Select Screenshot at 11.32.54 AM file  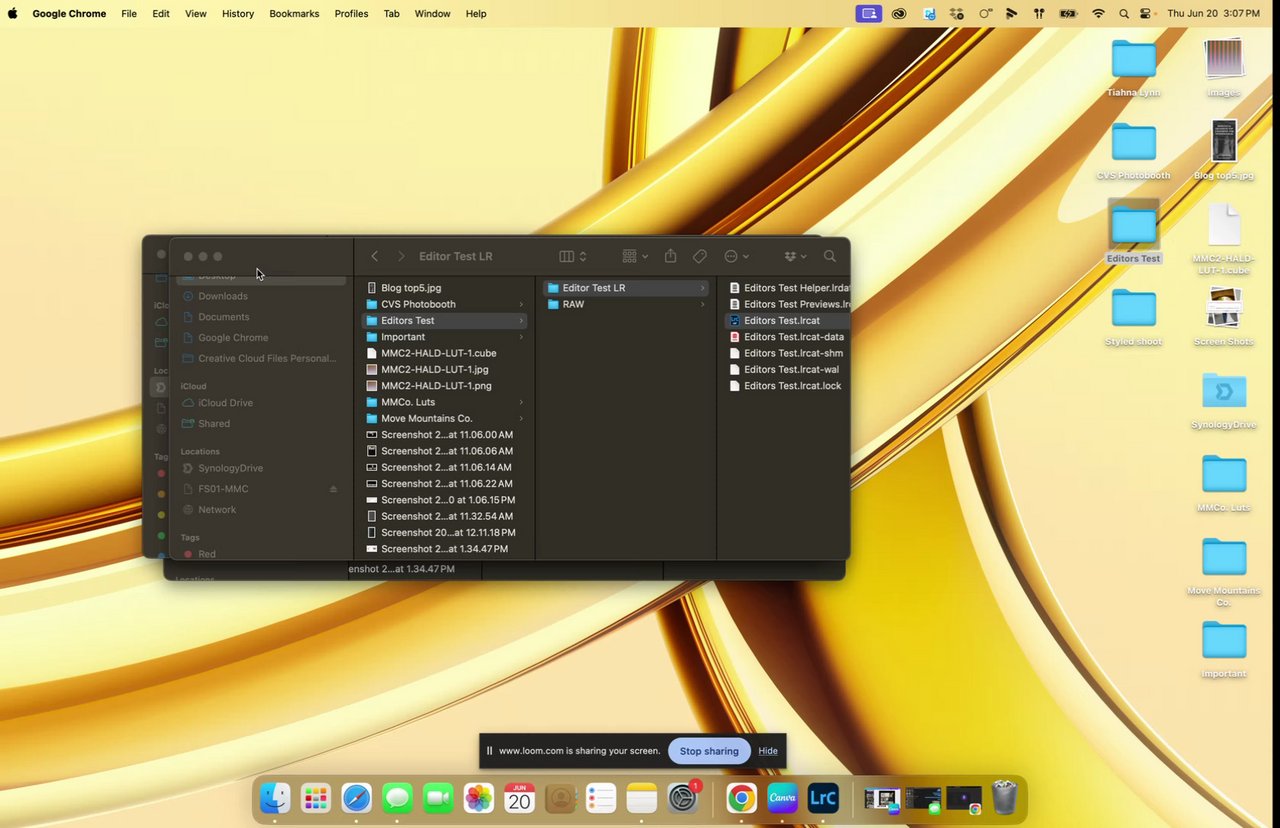(x=445, y=516)
